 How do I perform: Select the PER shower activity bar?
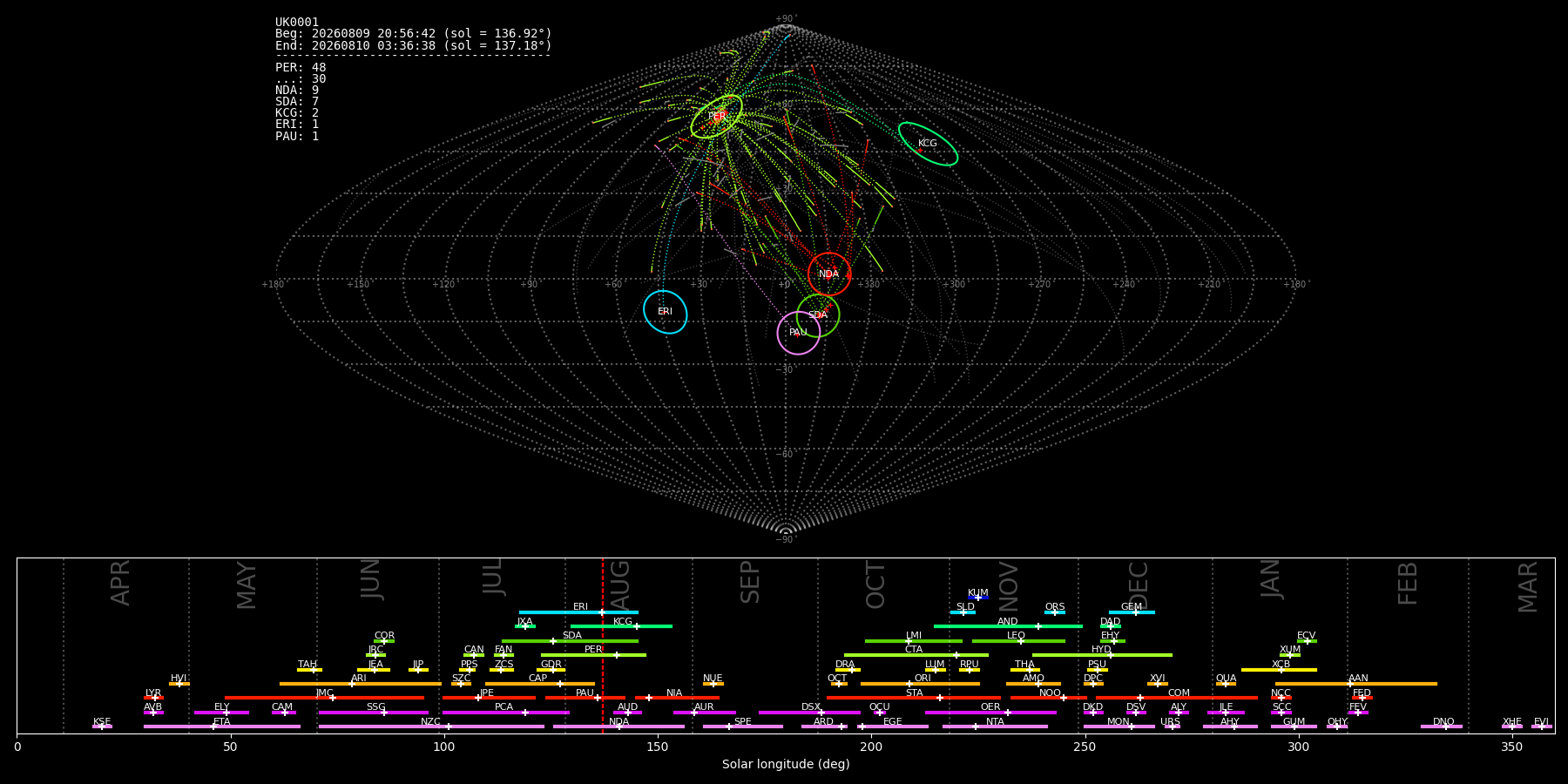593,655
